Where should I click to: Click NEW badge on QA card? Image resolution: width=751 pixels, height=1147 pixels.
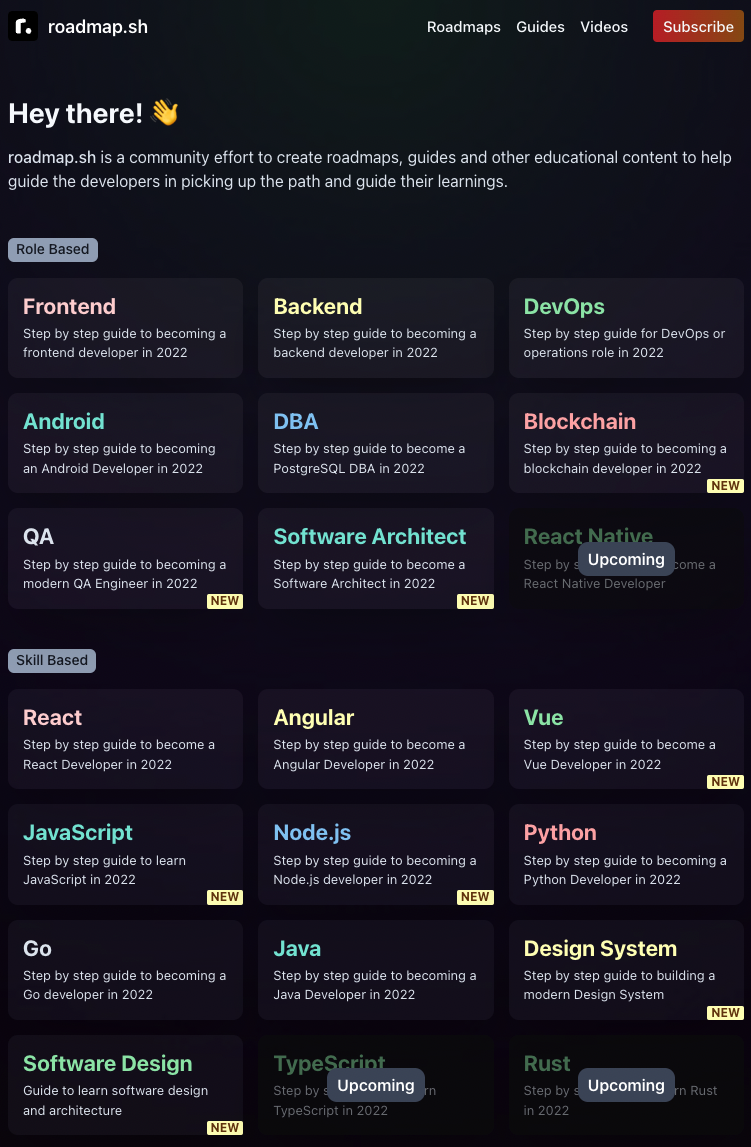(225, 601)
